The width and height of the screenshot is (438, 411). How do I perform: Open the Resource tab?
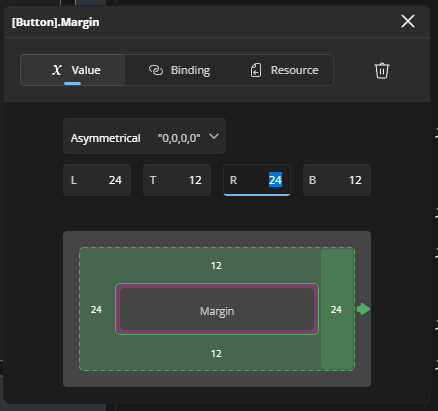tap(285, 70)
